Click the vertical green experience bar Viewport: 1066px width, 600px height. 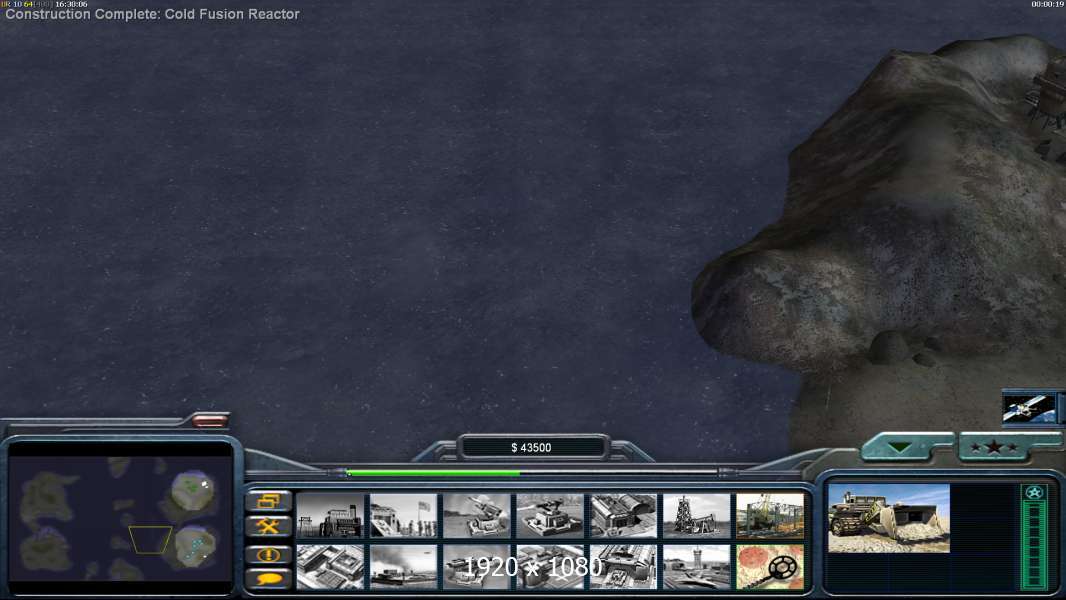click(x=1034, y=545)
